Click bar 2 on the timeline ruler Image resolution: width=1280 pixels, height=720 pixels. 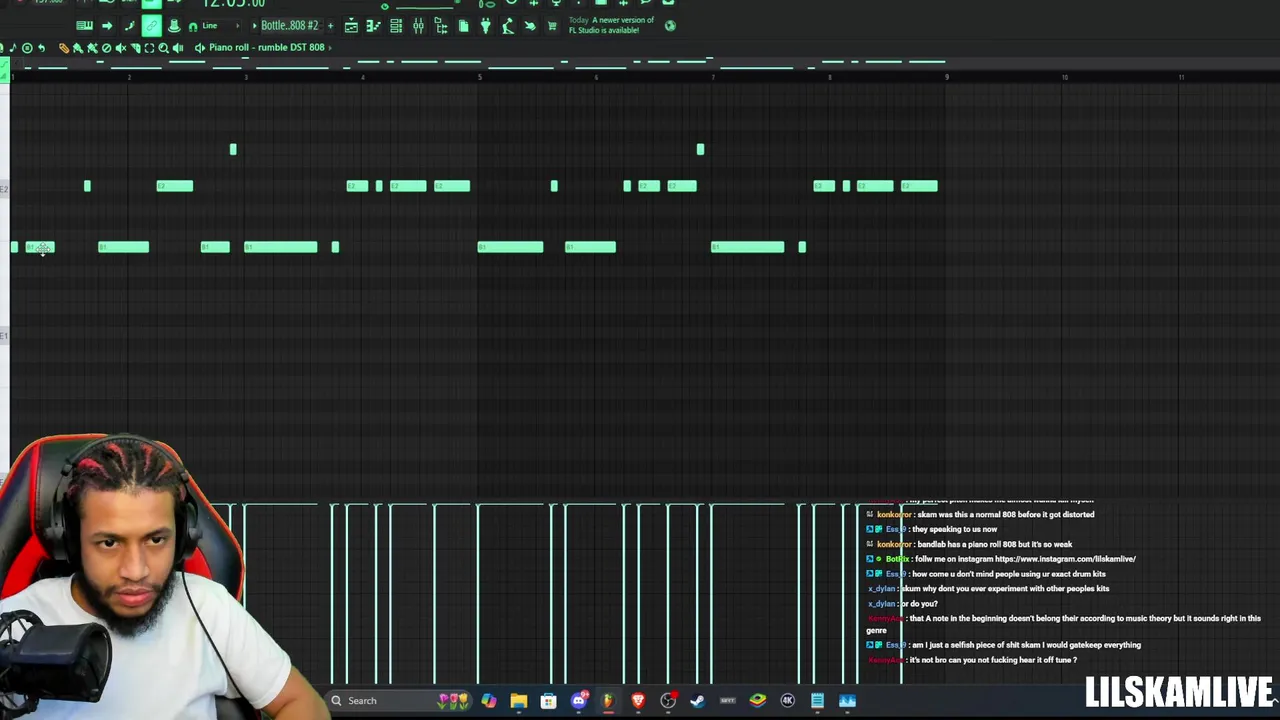pos(129,77)
